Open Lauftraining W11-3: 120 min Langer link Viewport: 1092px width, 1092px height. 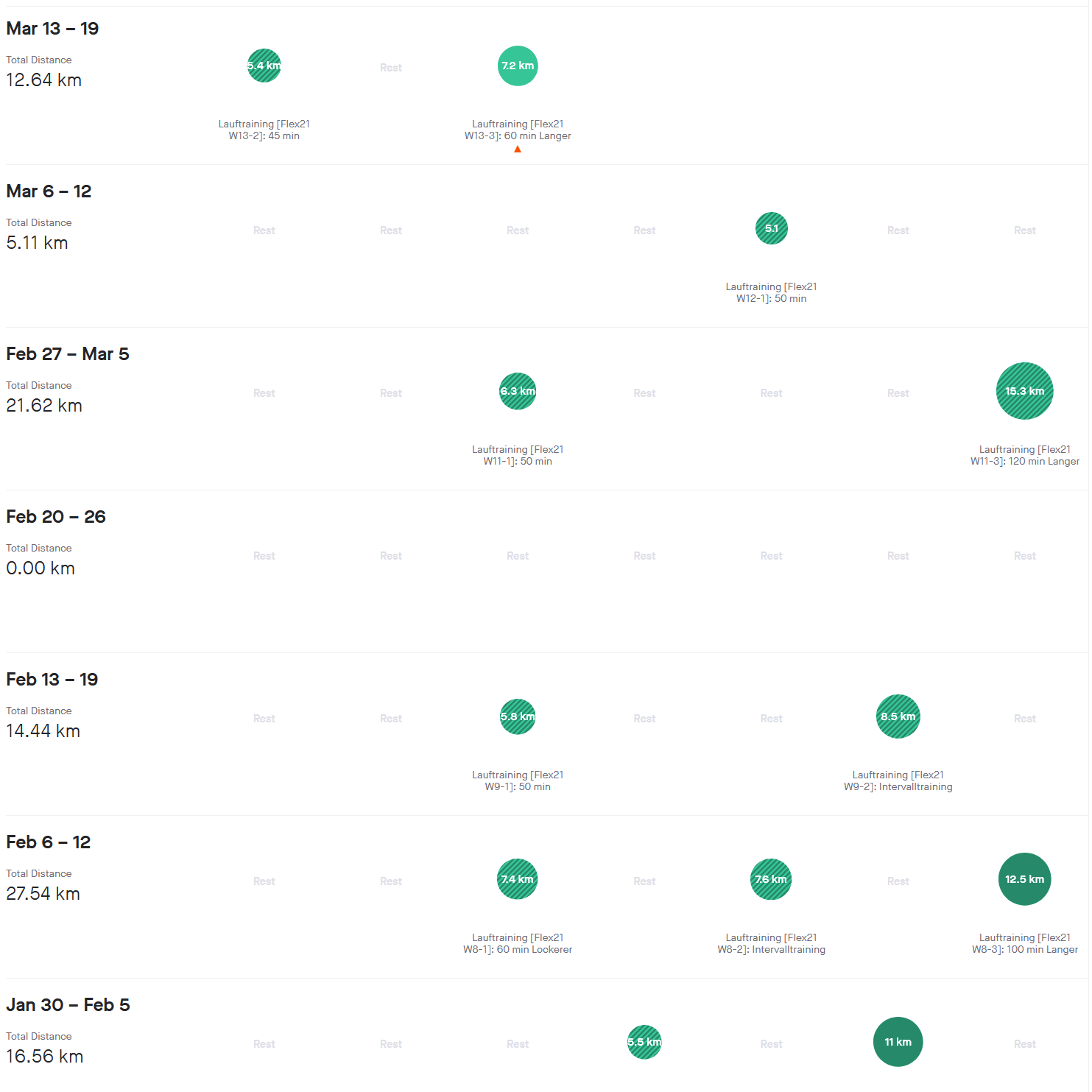[x=1025, y=455]
